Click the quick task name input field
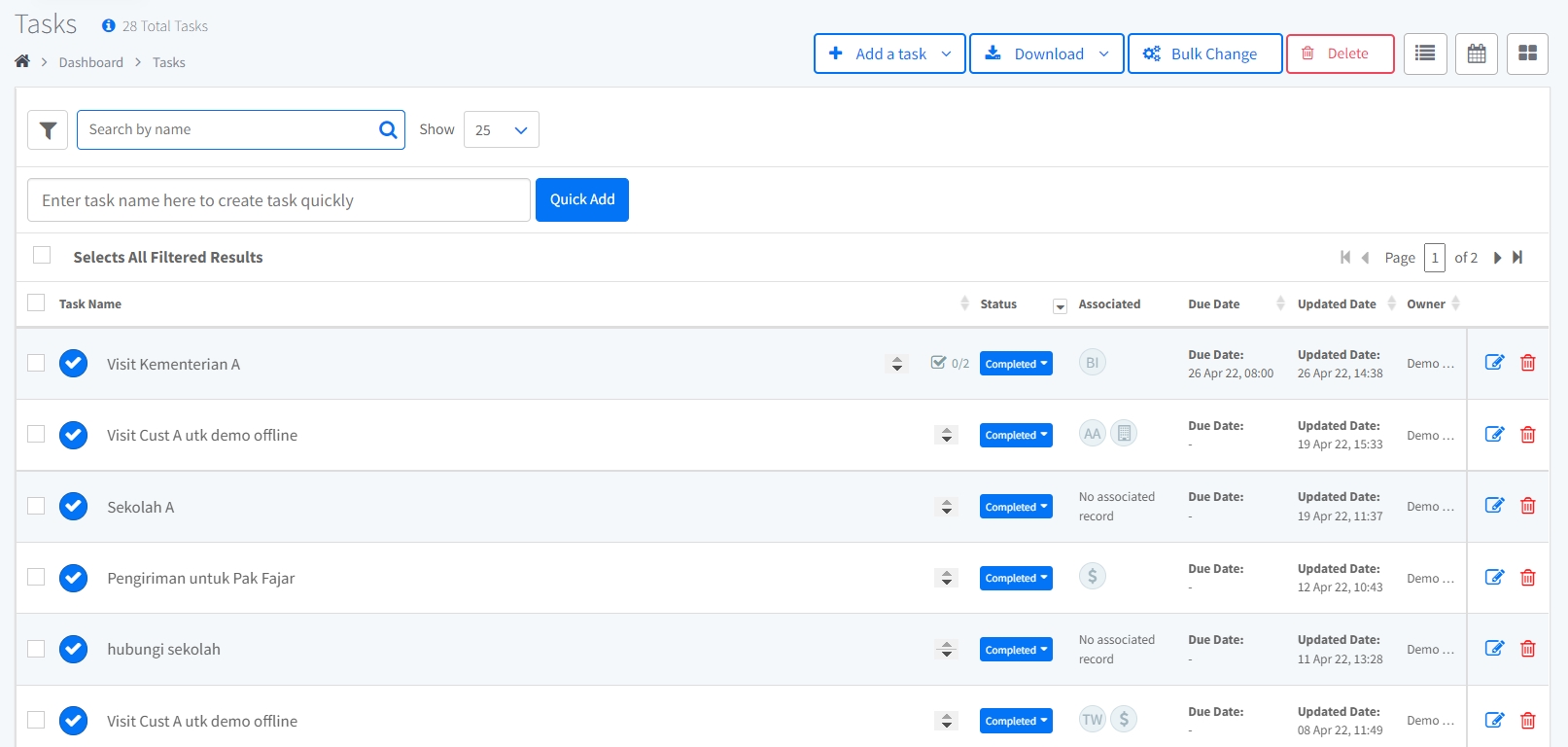Screen dimensions: 1568x747 [x=278, y=200]
